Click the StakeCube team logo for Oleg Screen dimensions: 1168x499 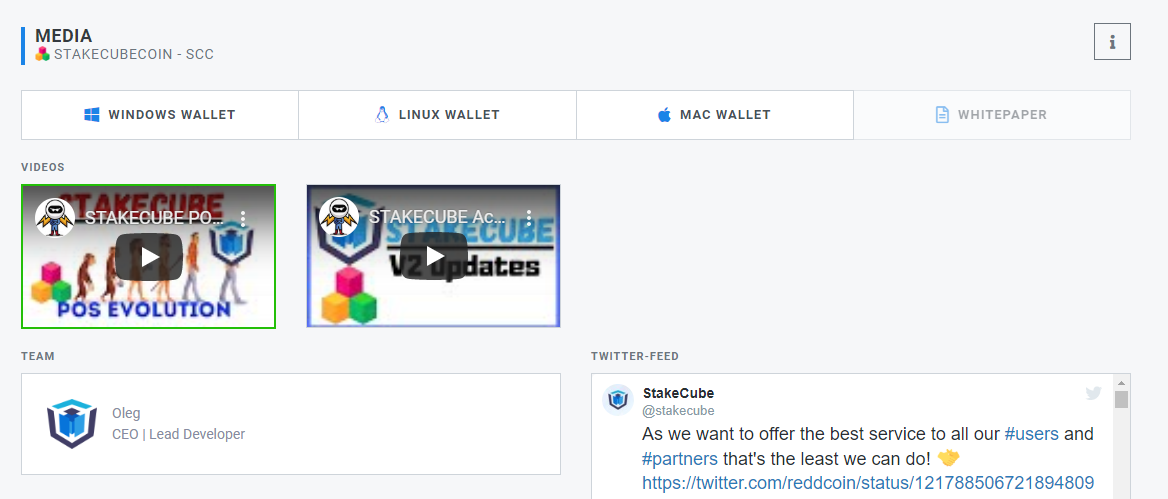(72, 424)
